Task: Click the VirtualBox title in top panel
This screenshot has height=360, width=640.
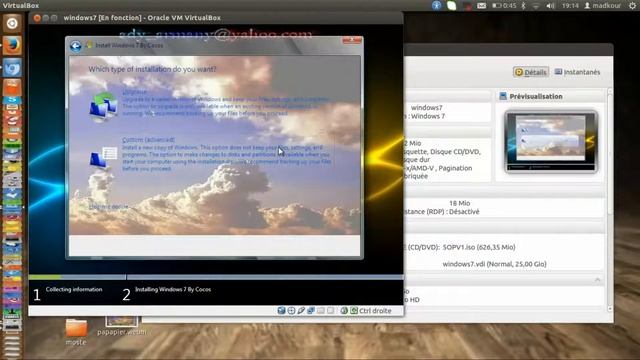Action: (20, 5)
